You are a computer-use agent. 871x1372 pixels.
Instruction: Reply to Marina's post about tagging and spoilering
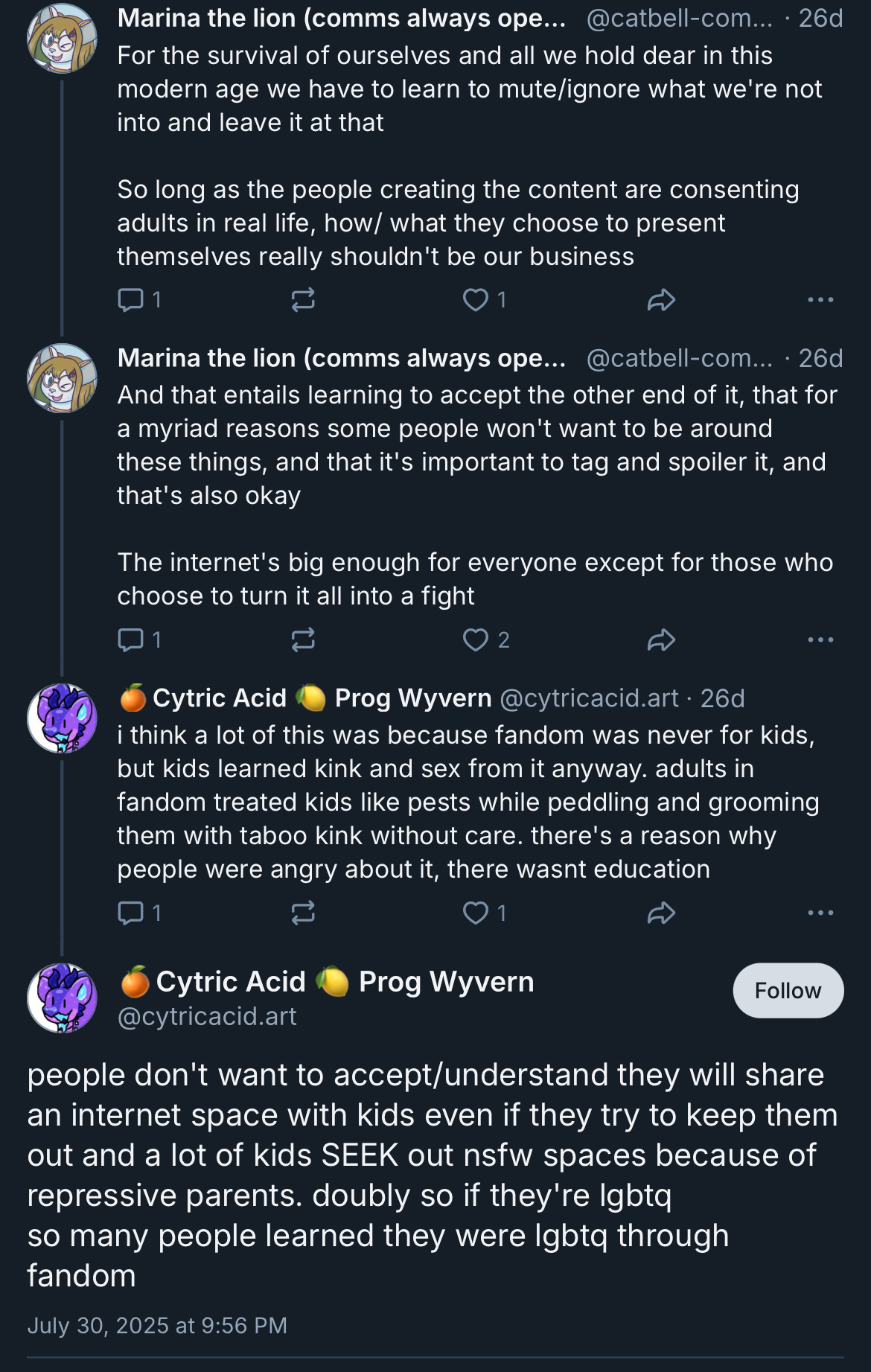pos(131,640)
